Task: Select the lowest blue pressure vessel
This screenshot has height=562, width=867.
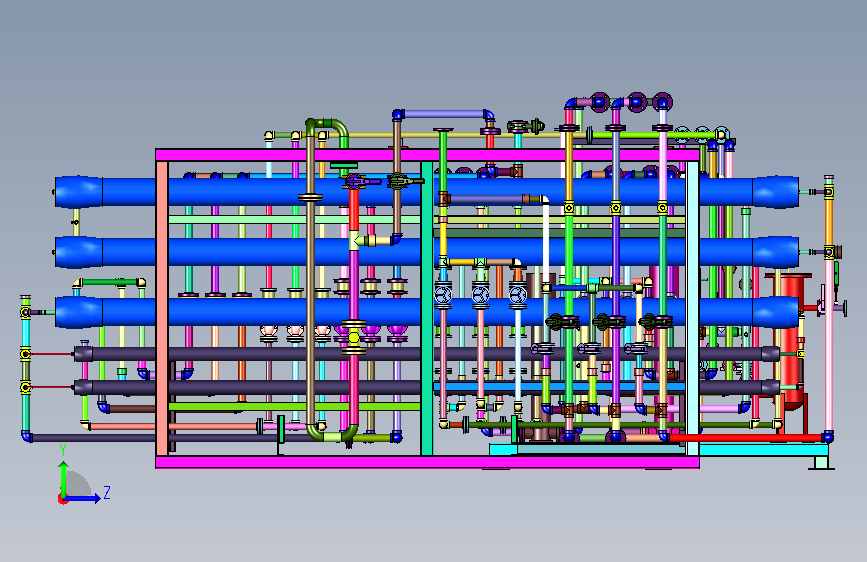Action: coord(426,311)
